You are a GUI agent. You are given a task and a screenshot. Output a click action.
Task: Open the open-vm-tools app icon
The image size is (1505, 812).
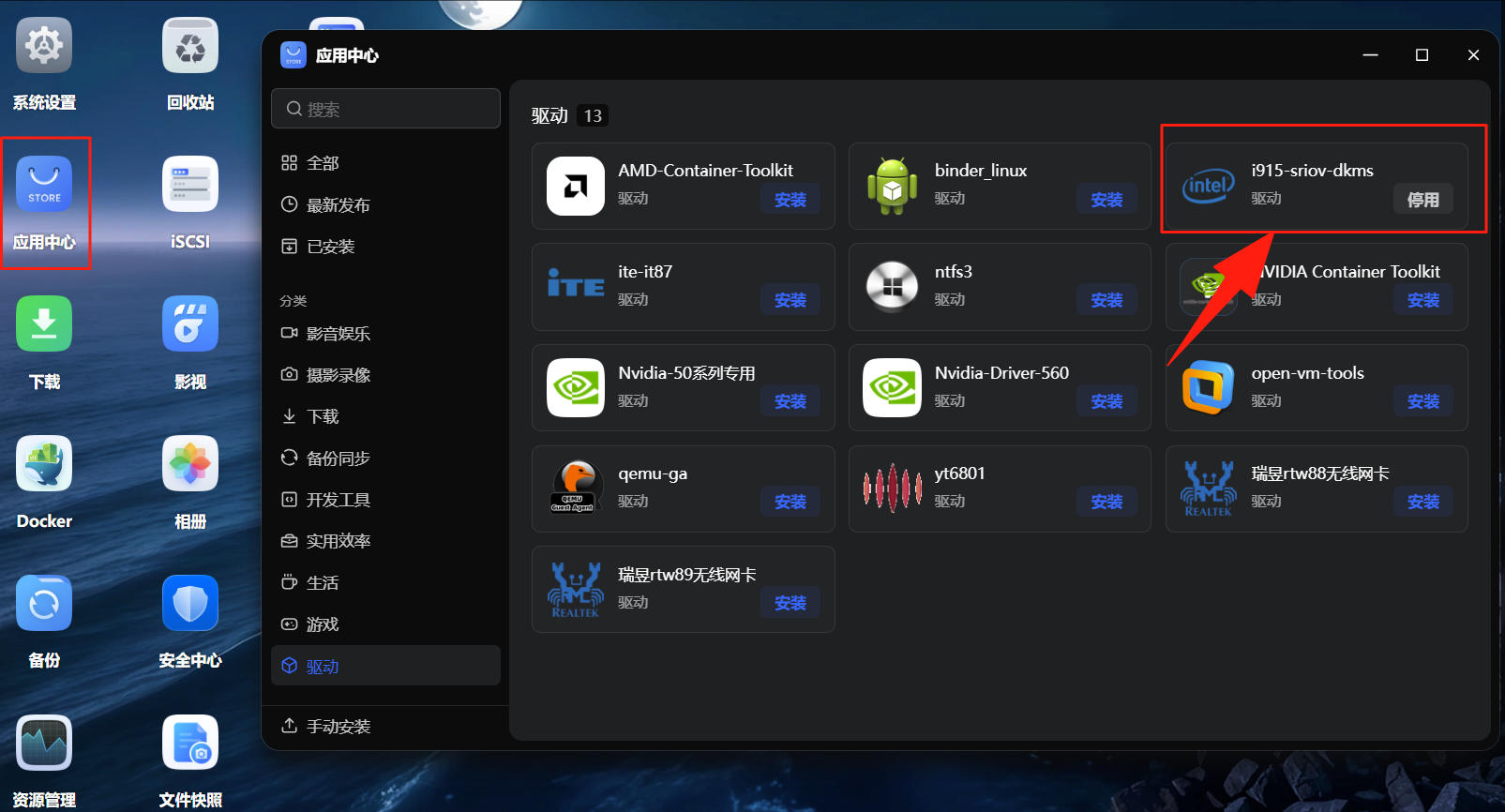click(x=1208, y=387)
